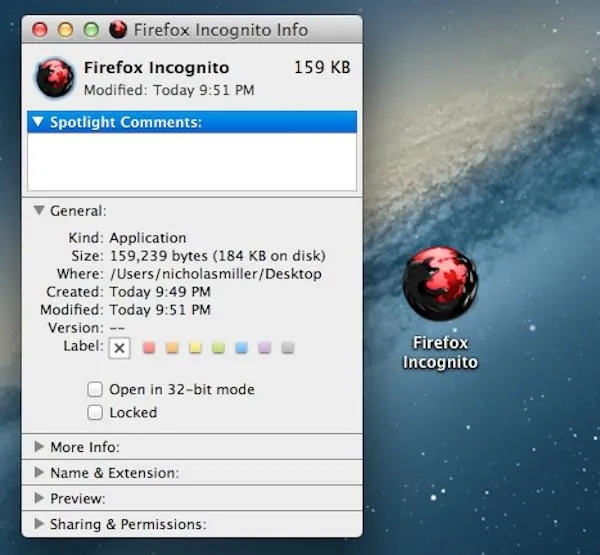The width and height of the screenshot is (600, 555).
Task: Expand the Name & Extension section
Action: pyautogui.click(x=39, y=472)
